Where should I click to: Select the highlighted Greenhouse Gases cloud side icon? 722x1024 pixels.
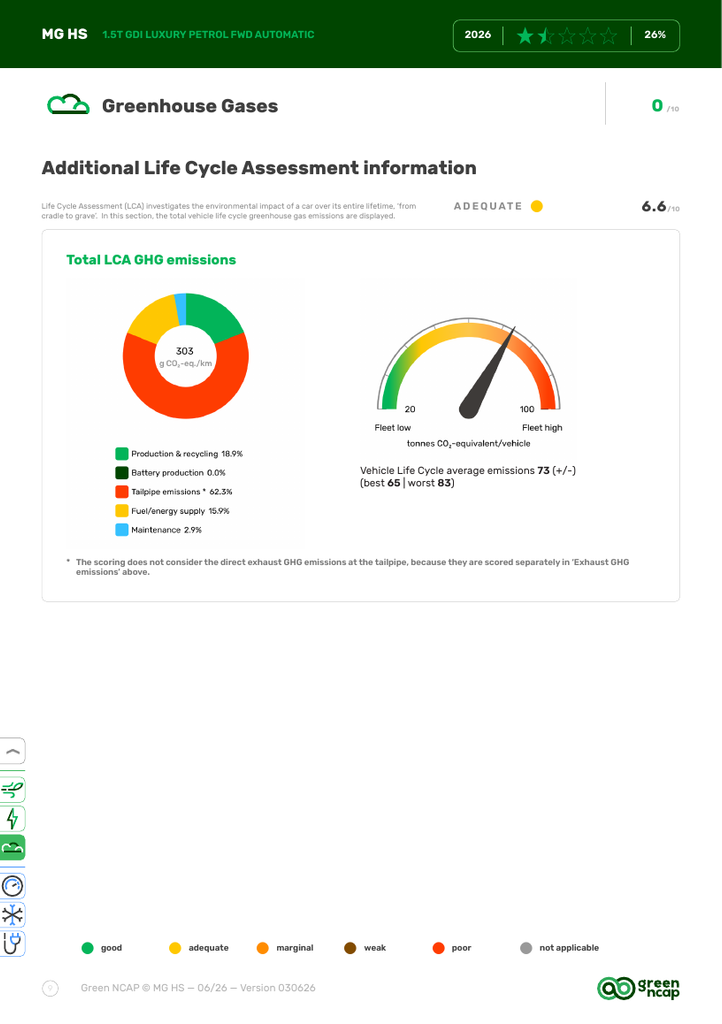coord(12,848)
